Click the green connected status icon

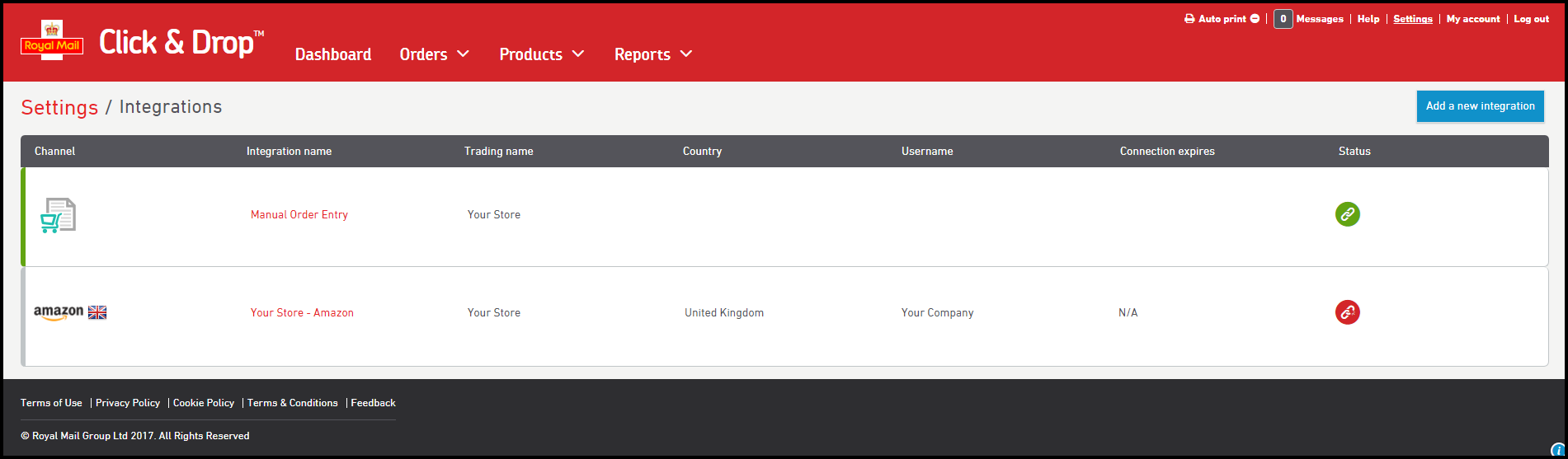point(1347,214)
